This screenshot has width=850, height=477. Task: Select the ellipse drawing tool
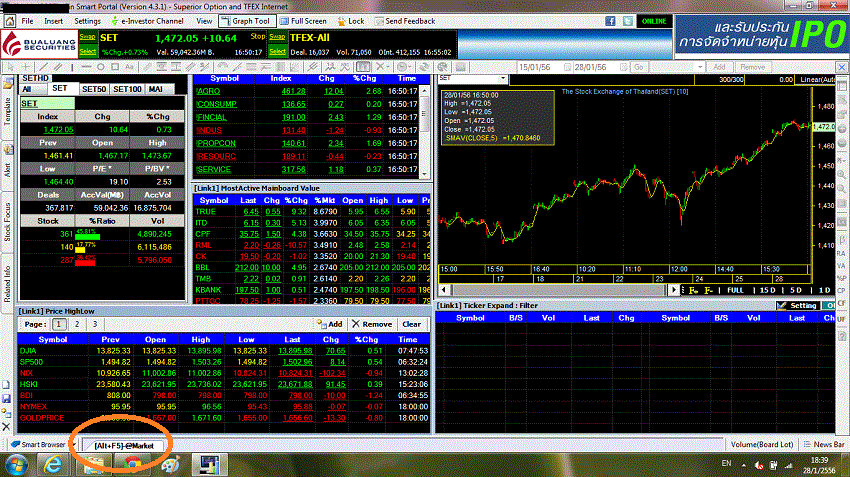(x=101, y=67)
